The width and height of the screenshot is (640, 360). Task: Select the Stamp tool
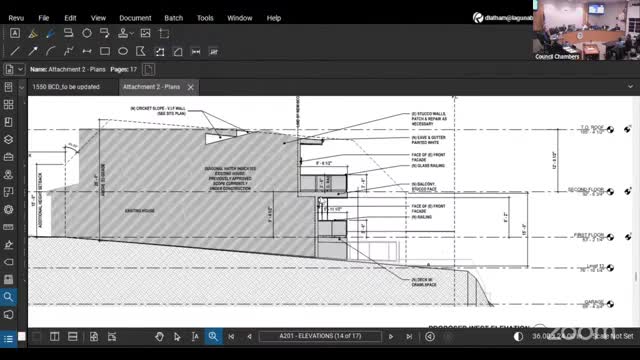(122, 33)
